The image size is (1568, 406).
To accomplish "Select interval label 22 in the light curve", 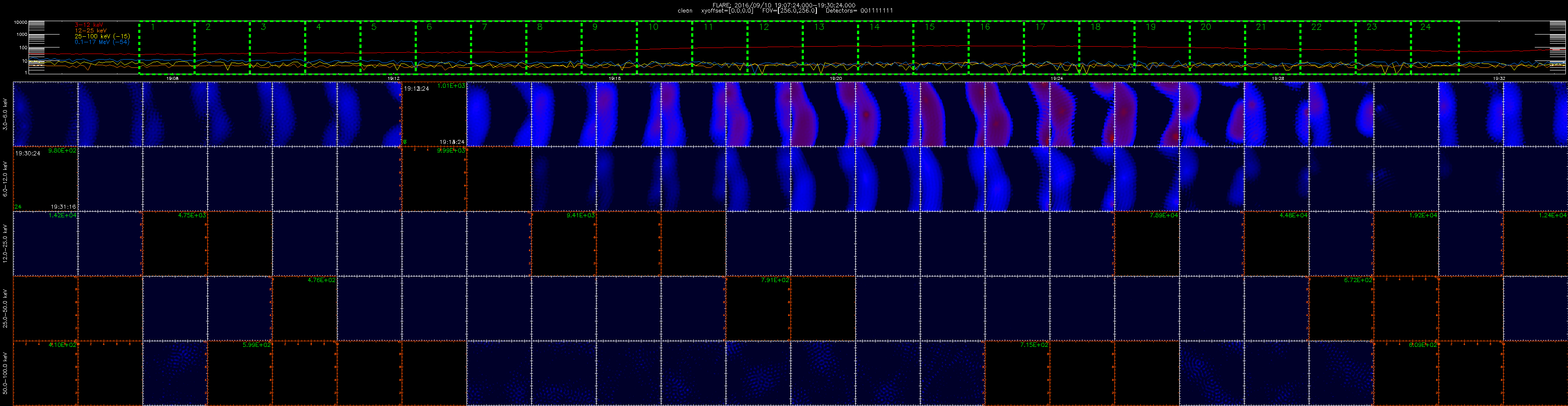I will pos(1316,27).
